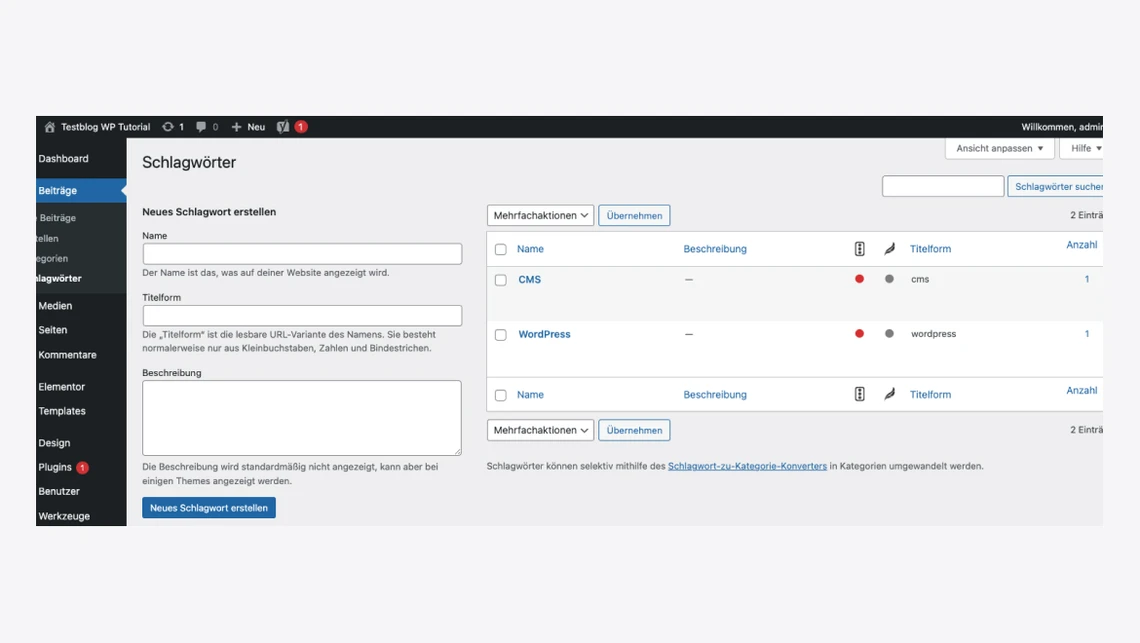This screenshot has height=643, width=1140.
Task: Open the top Mehrfachaktionen dropdown
Action: point(540,215)
